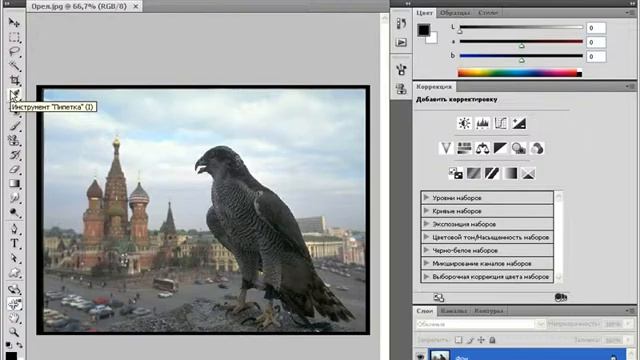Add a Threshold adjustment
This screenshot has height=360, width=640.
(x=492, y=173)
